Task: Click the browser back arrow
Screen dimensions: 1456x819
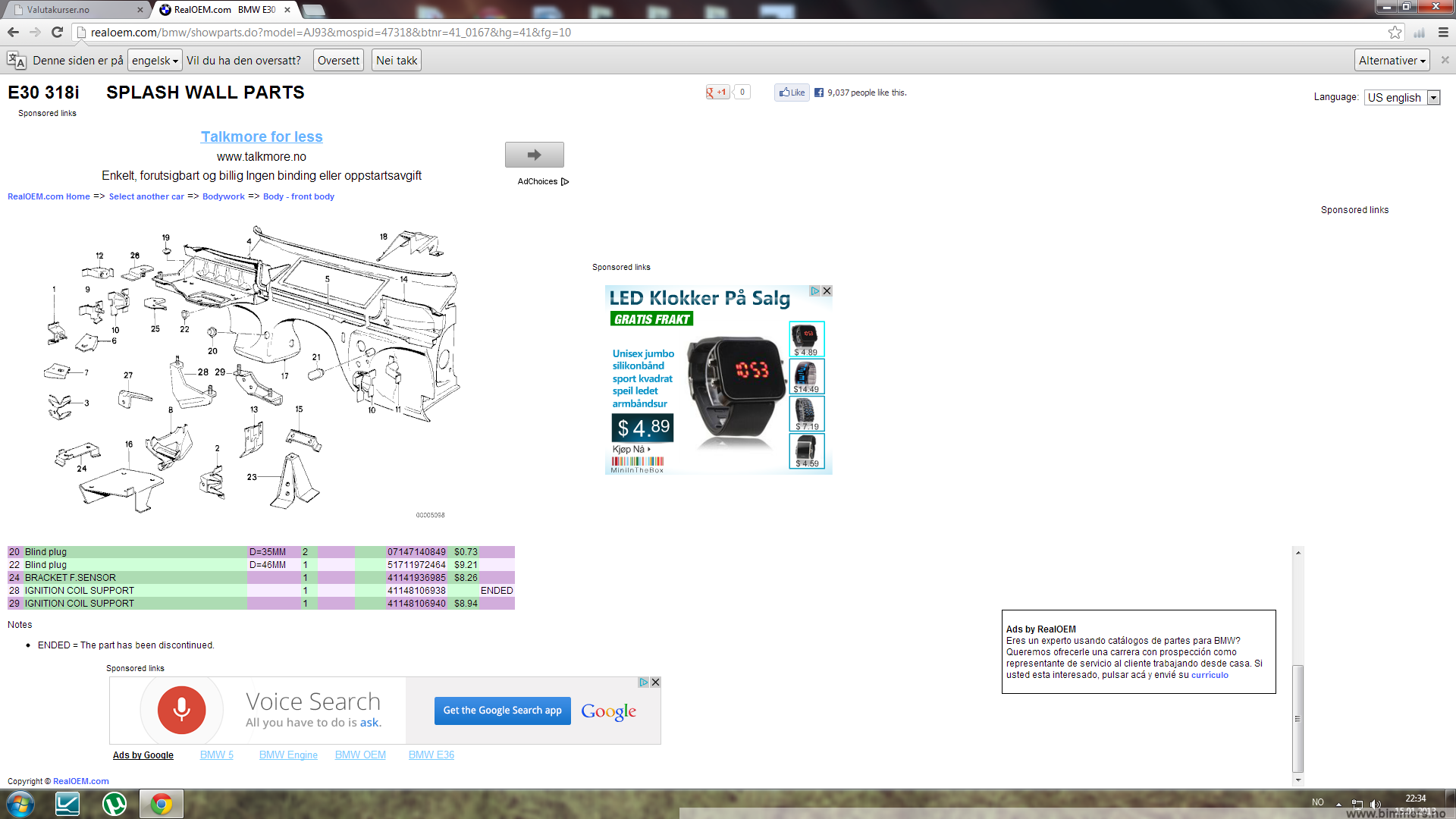Action: [13, 32]
